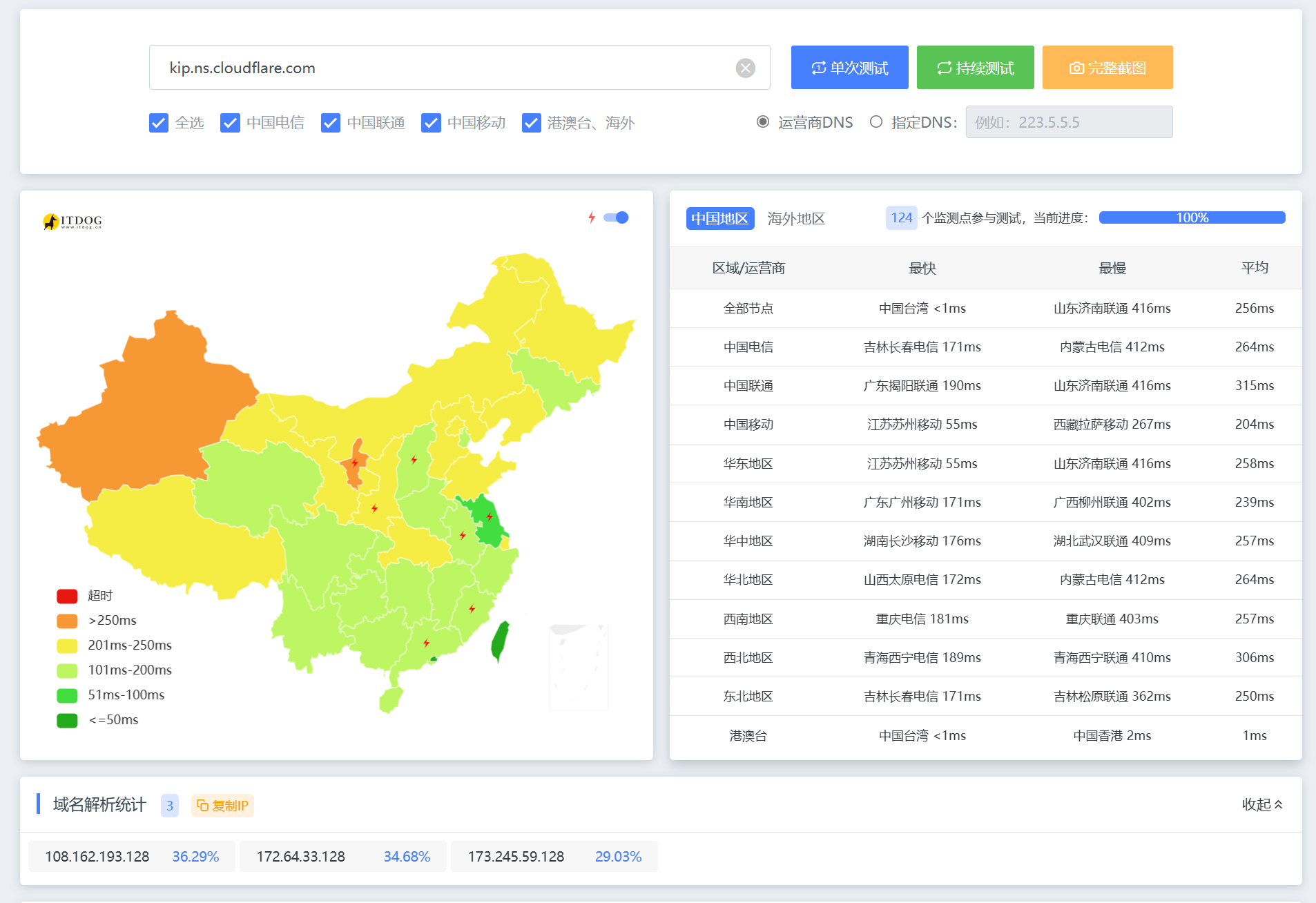
Task: Click the yellow 201ms-250ms legend swatch
Action: point(67,645)
